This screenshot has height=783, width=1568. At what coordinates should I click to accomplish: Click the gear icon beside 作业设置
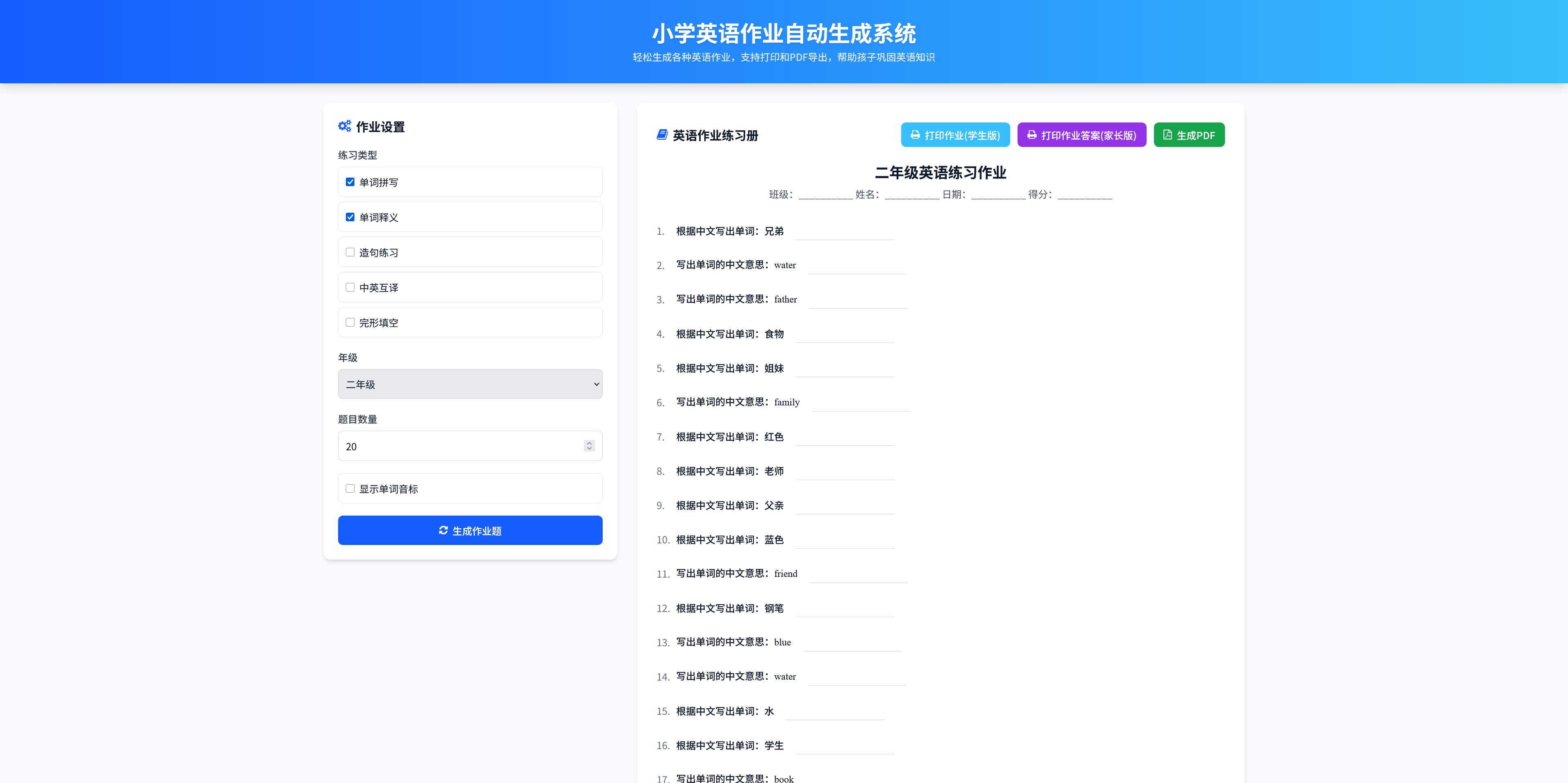(345, 127)
